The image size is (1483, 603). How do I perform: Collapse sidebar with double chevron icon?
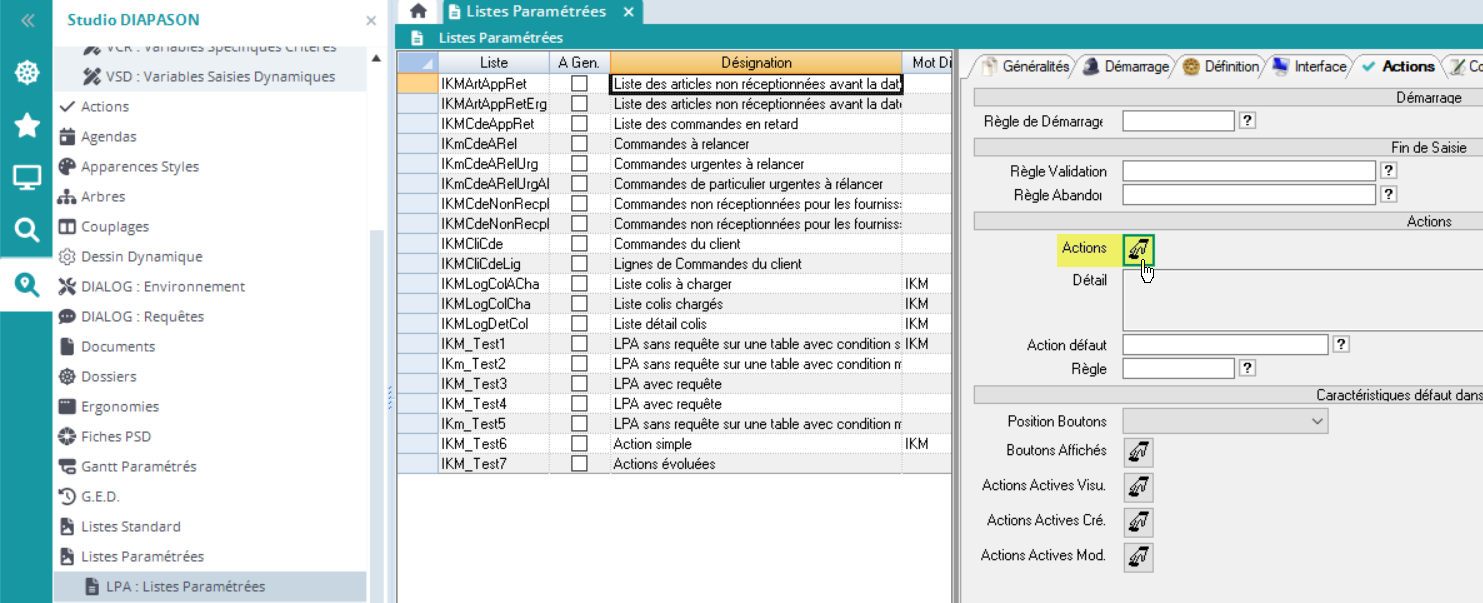[x=27, y=20]
